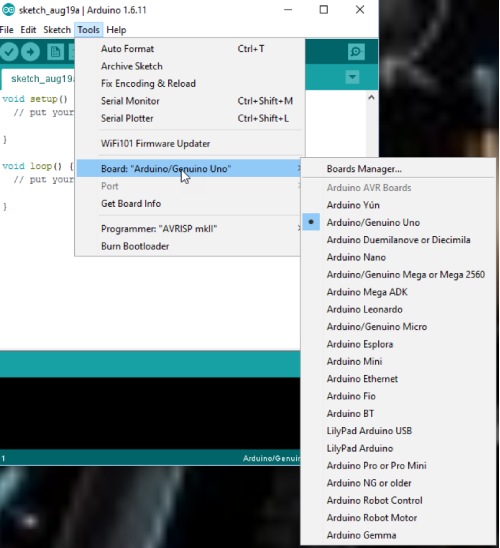Click the New sketch file icon
500x548 pixels.
(x=55, y=52)
